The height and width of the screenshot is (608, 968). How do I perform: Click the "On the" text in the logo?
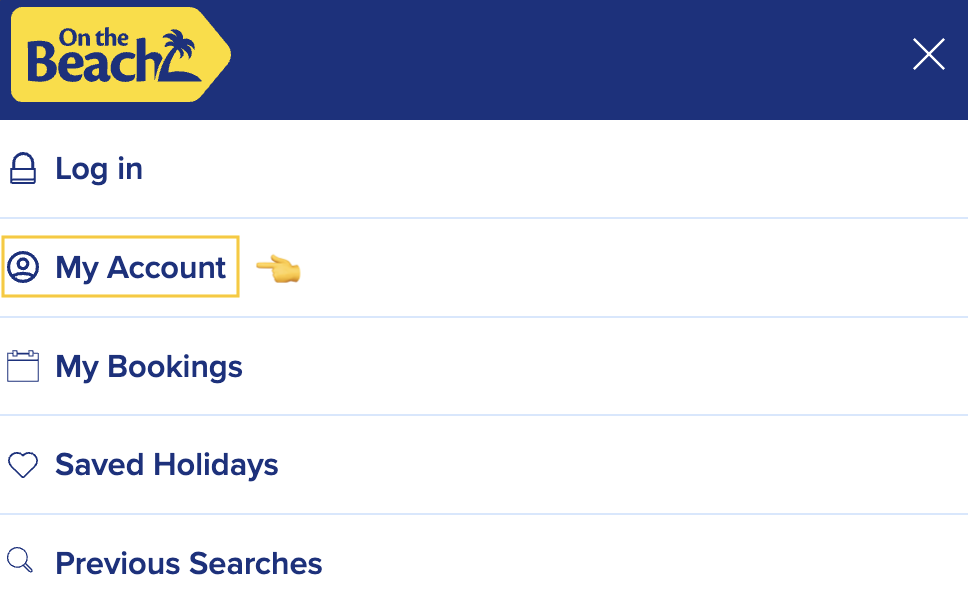coord(93,39)
